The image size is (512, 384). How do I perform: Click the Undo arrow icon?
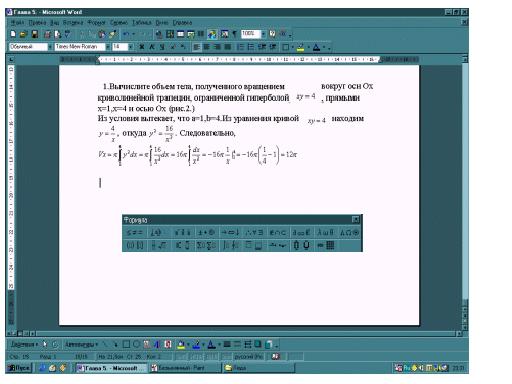click(x=126, y=34)
